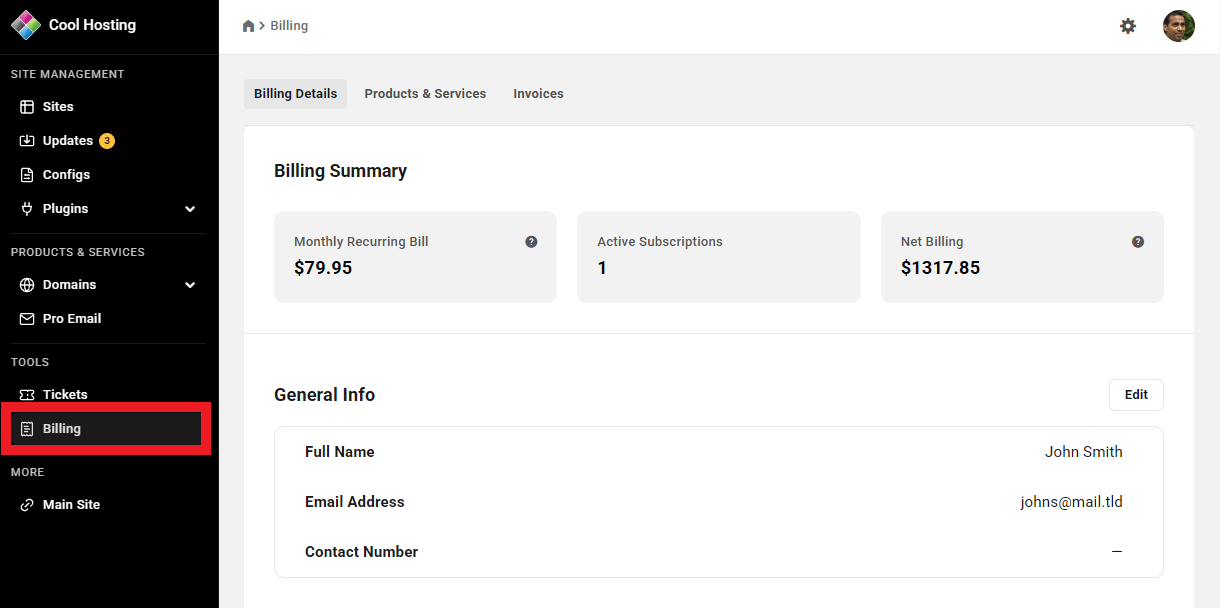The width and height of the screenshot is (1220, 608).
Task: Click help icon beside Net Billing
Action: point(1138,242)
